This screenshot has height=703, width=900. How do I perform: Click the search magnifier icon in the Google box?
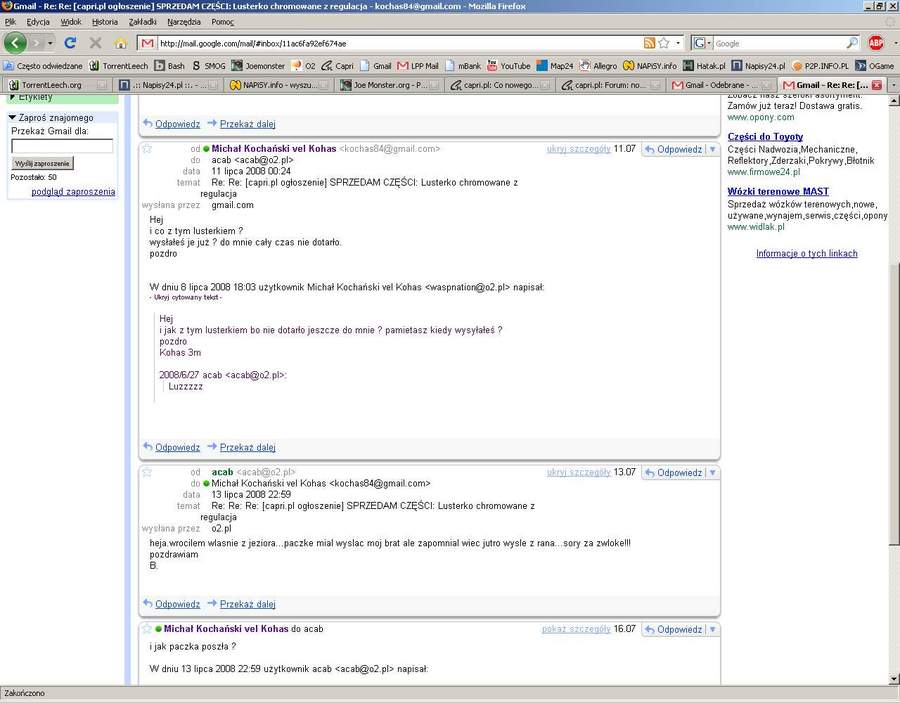(x=852, y=43)
